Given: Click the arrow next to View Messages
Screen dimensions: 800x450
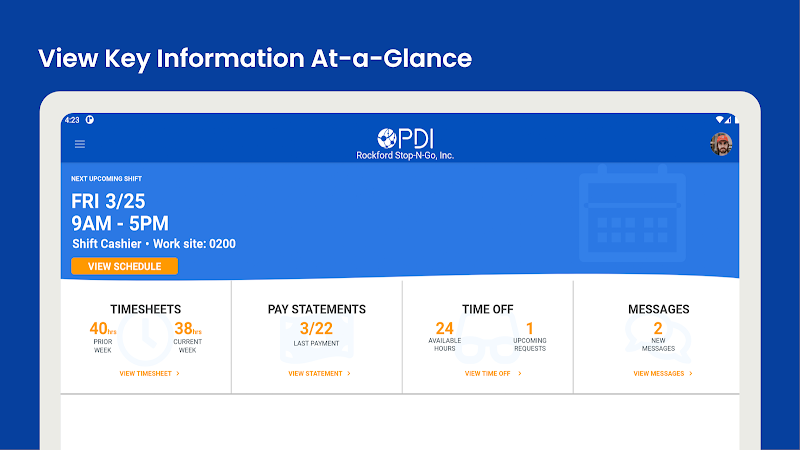Looking at the screenshot, I should (691, 373).
